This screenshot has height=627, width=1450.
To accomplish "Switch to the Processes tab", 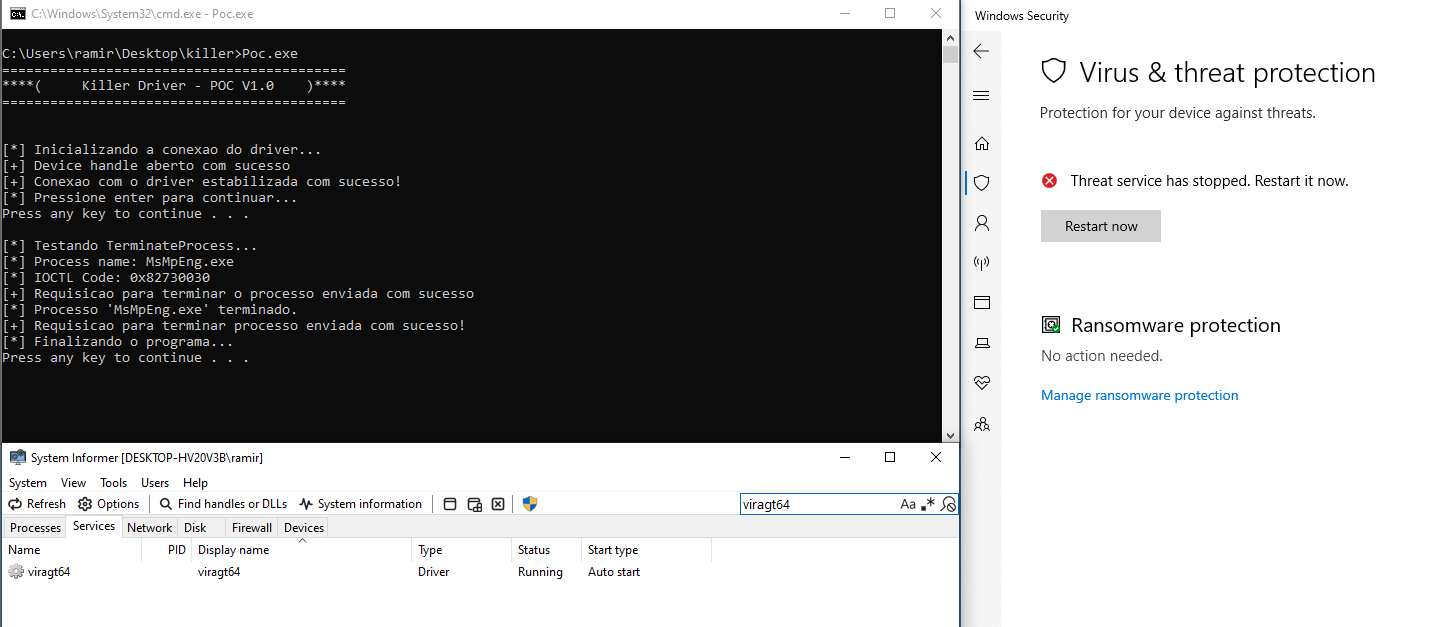I will [x=35, y=528].
